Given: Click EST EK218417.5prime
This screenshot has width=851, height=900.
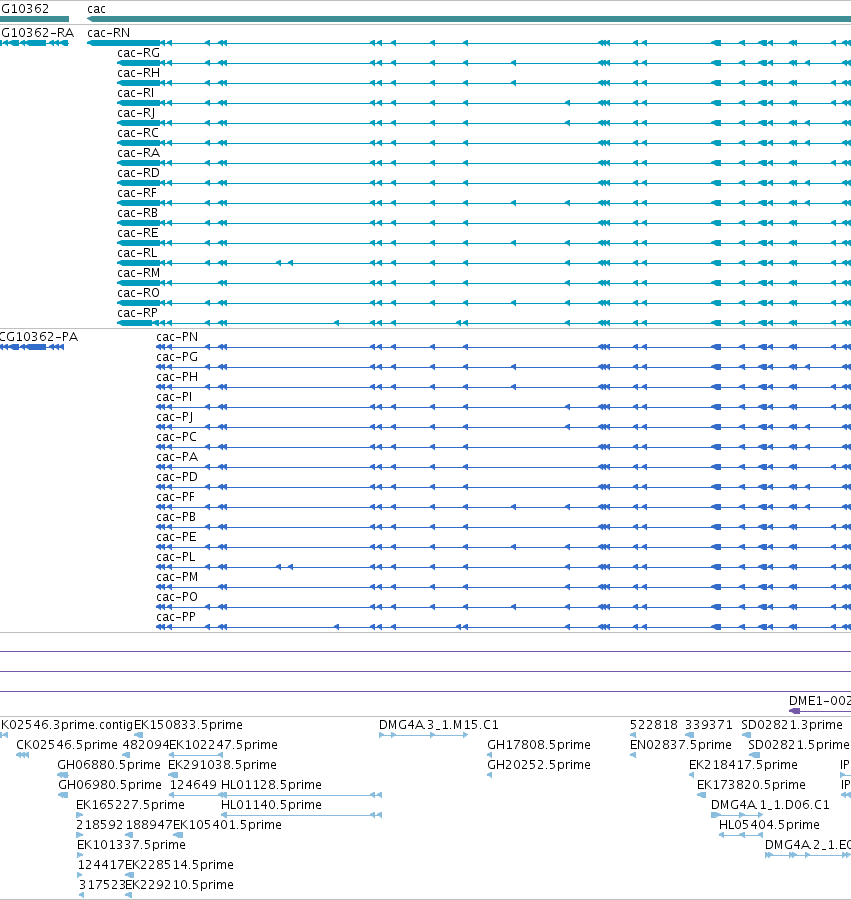Looking at the screenshot, I should click(x=744, y=765).
